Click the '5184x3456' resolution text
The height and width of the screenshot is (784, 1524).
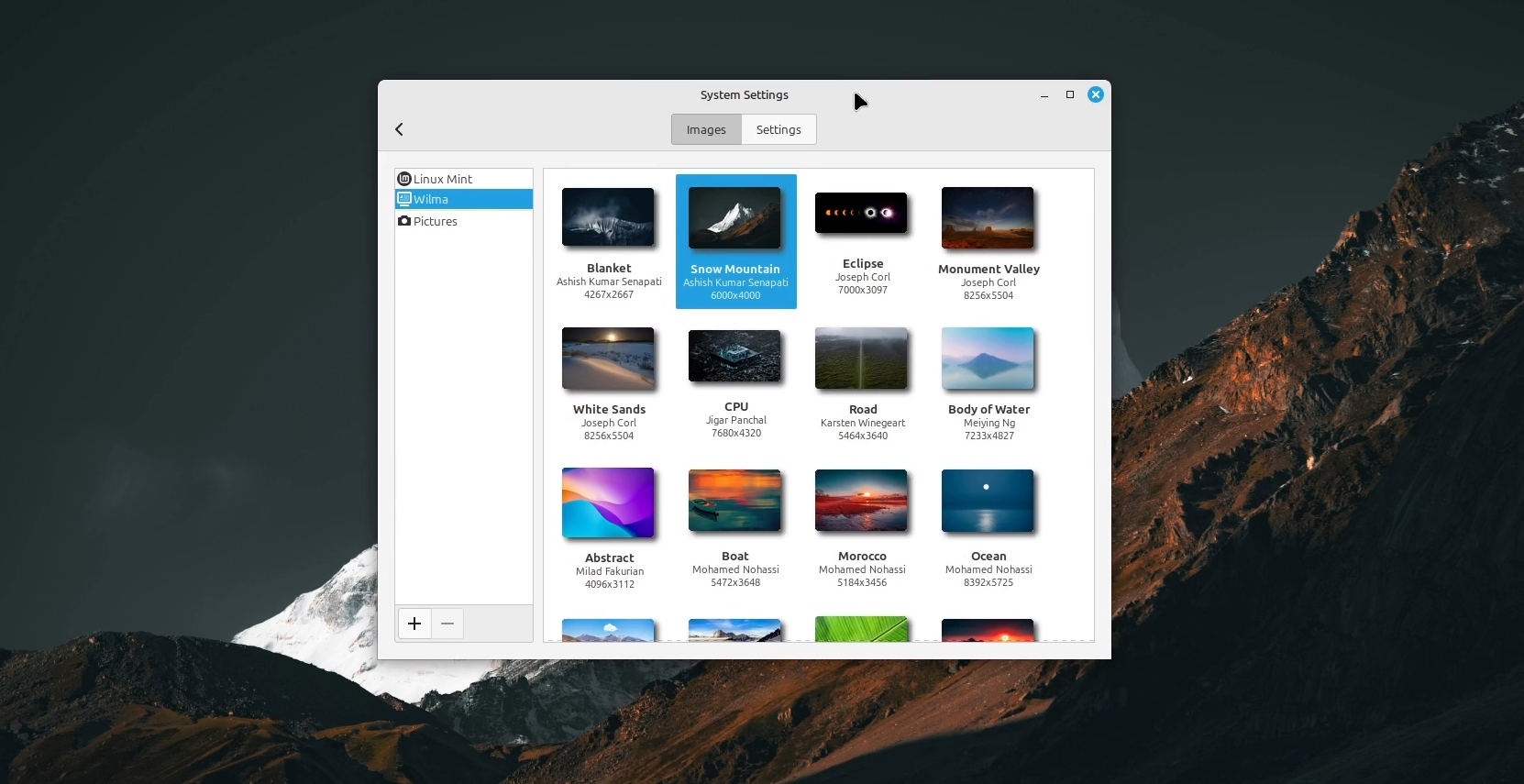(862, 582)
